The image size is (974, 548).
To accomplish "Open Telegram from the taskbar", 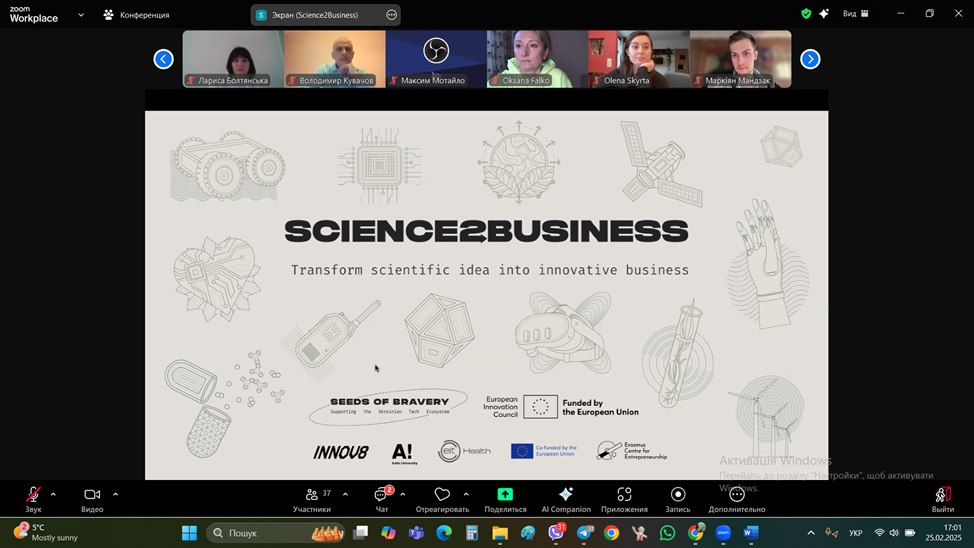I will coord(585,533).
